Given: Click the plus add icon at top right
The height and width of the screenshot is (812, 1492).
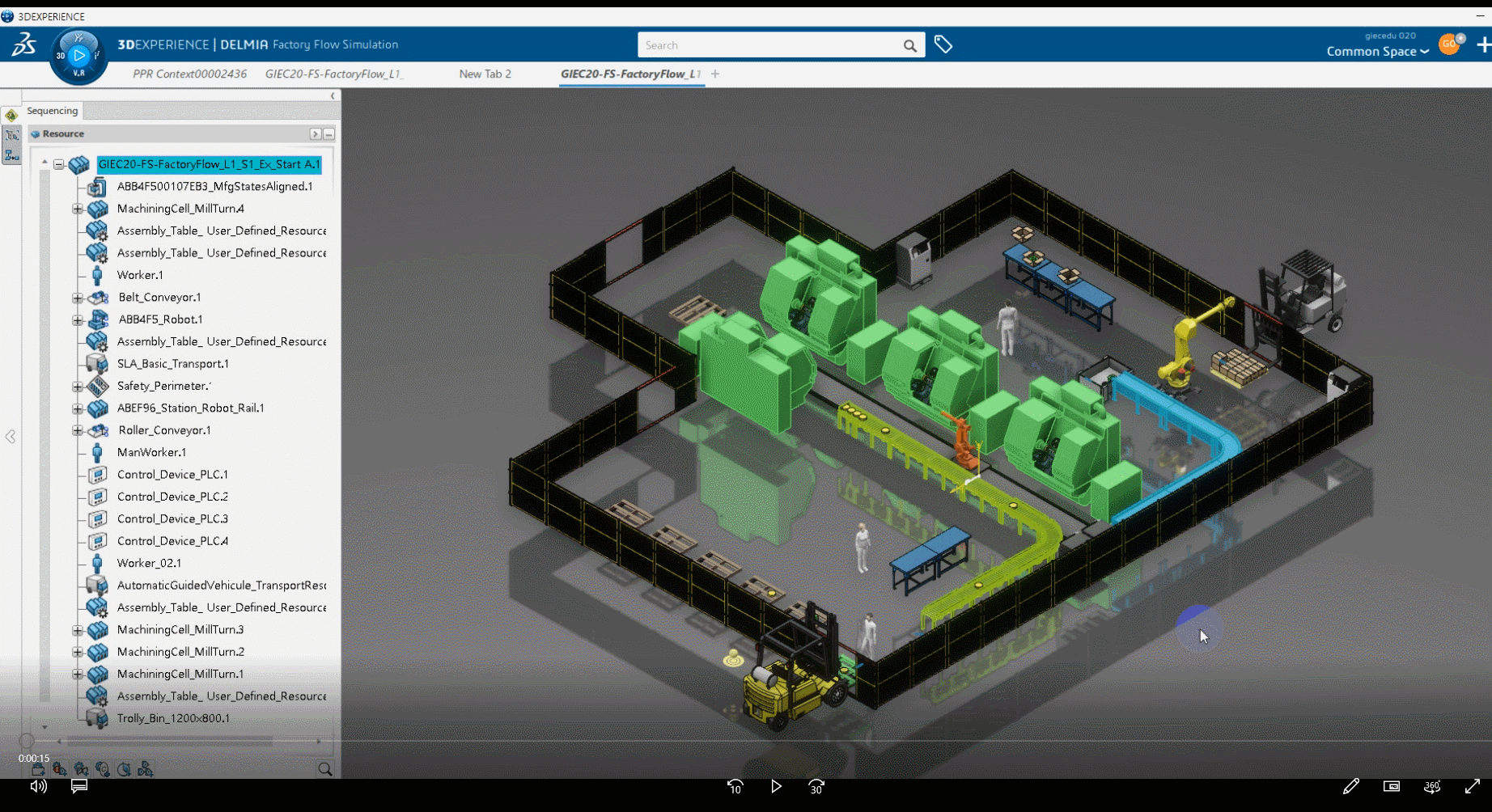Looking at the screenshot, I should click(x=1483, y=45).
